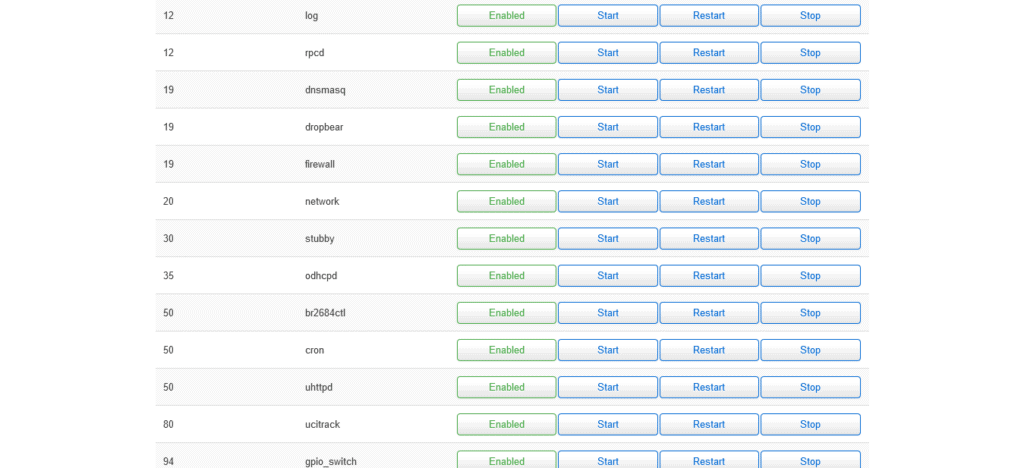Viewport: 1024px width, 468px height.
Task: Stop the dnsmasq service
Action: pos(810,90)
